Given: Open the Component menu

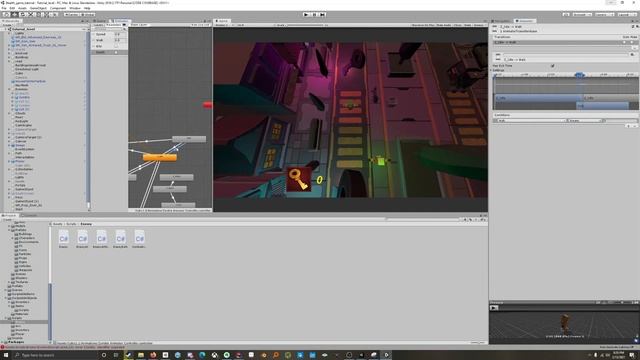Looking at the screenshot, I should [58, 8].
